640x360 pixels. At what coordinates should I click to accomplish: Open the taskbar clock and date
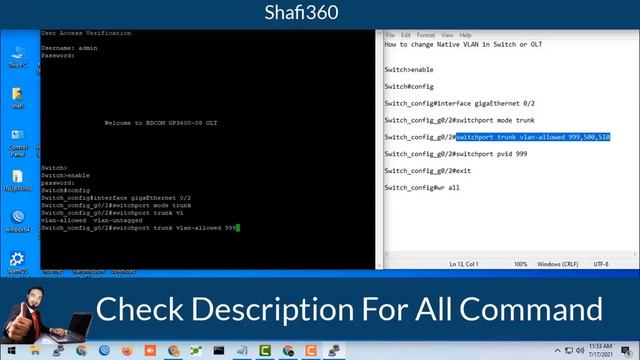coord(600,351)
